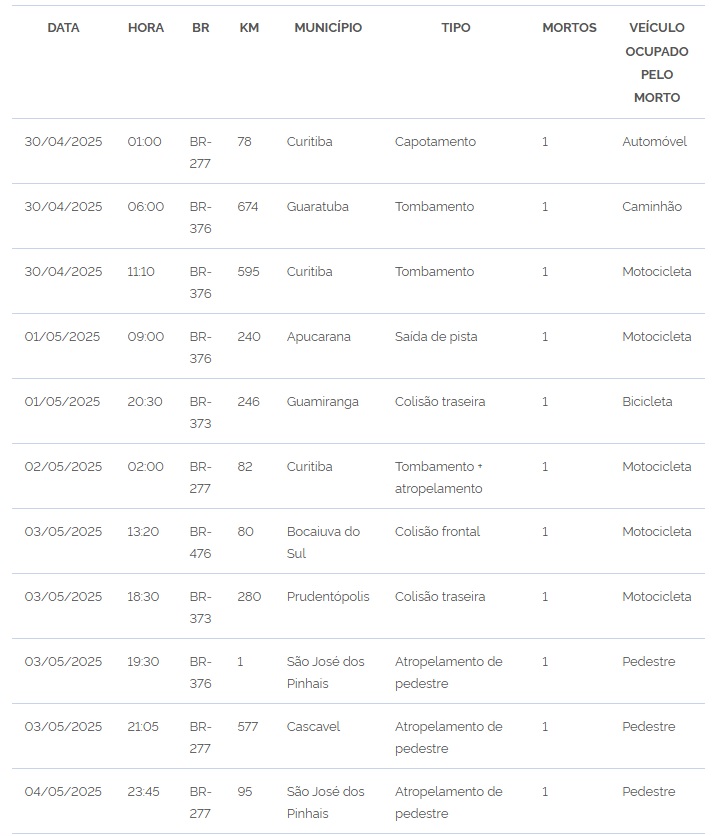Click the TIPO column header

click(x=456, y=28)
